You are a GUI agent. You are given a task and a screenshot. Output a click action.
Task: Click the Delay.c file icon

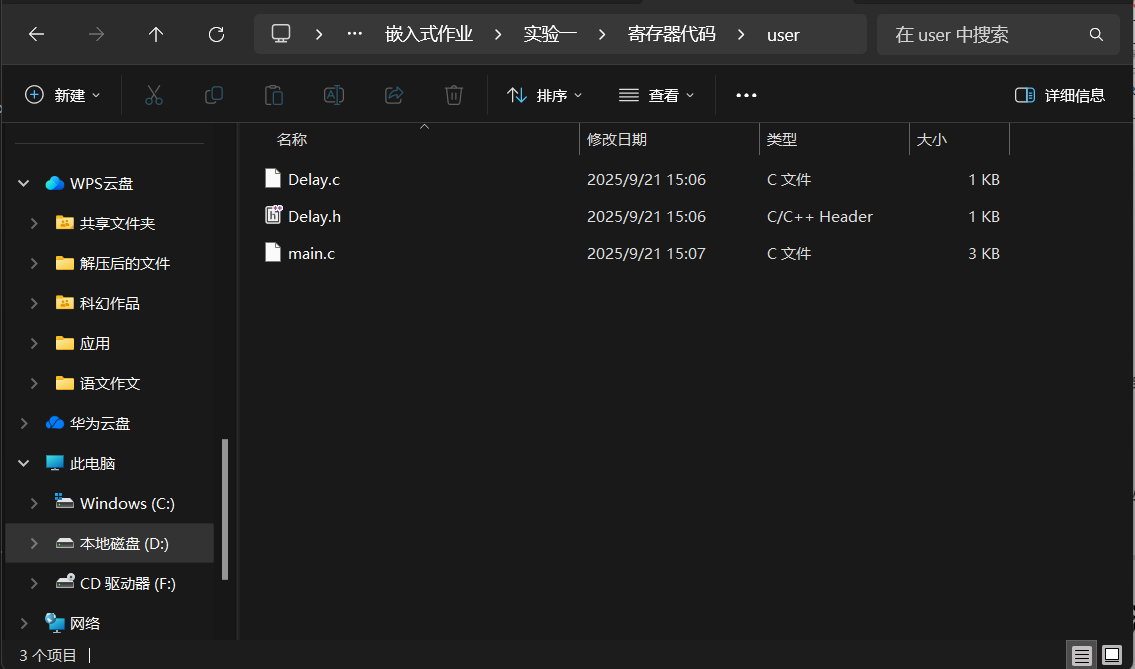[x=273, y=178]
